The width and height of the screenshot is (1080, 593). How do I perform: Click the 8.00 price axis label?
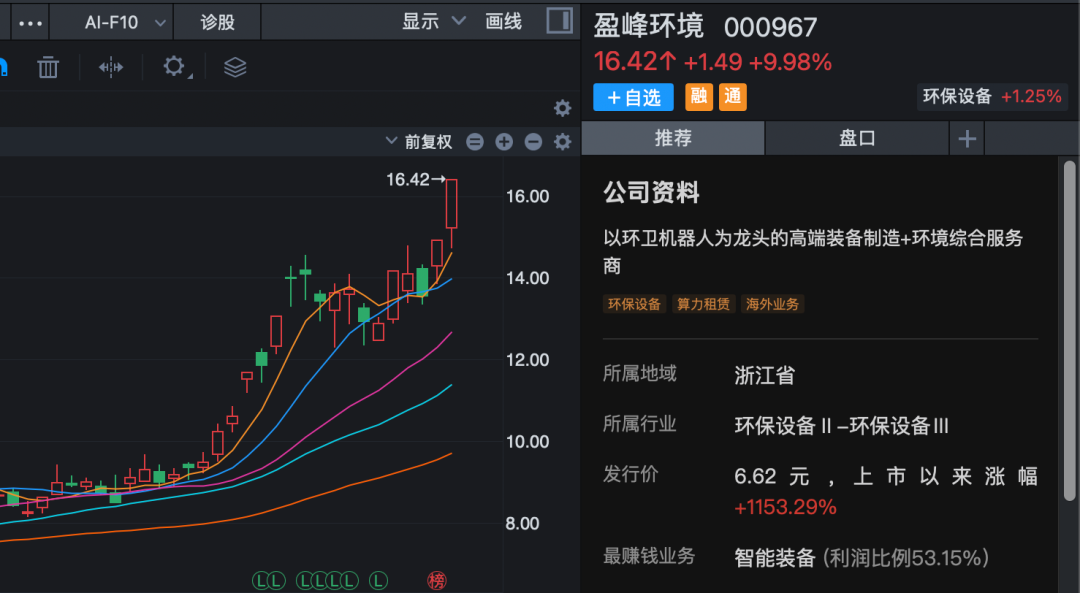(x=522, y=523)
